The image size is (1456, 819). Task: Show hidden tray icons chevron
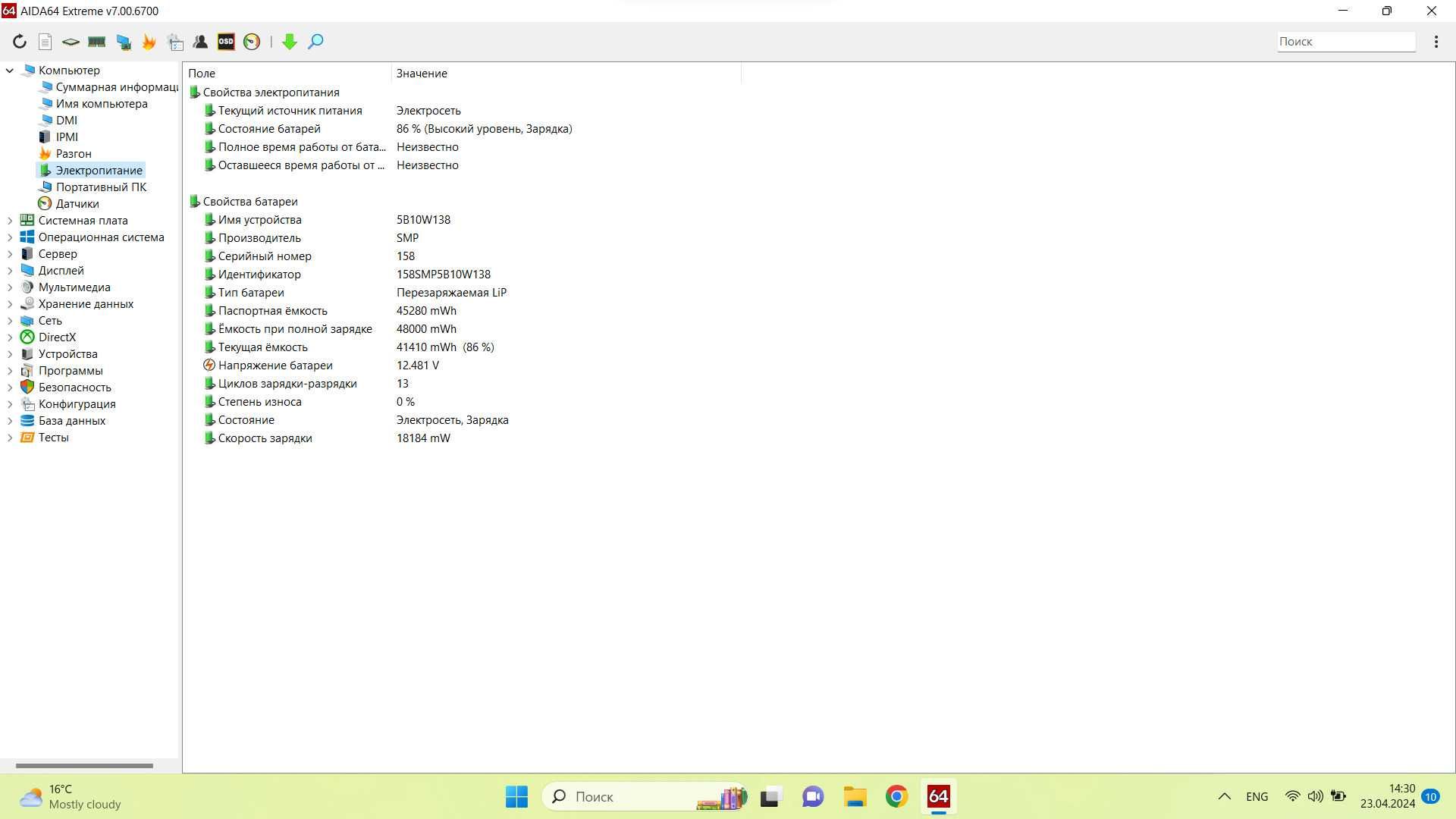(1224, 797)
